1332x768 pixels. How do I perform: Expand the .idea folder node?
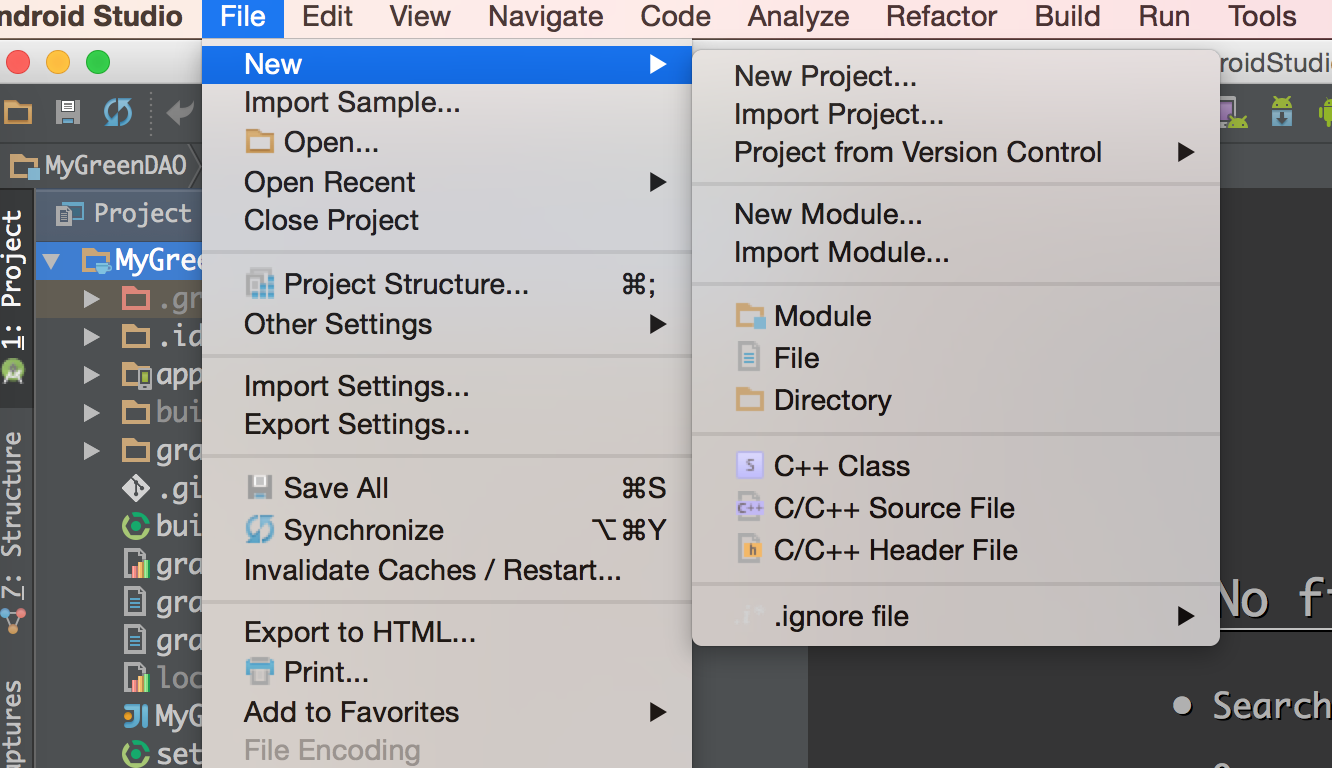[x=92, y=336]
